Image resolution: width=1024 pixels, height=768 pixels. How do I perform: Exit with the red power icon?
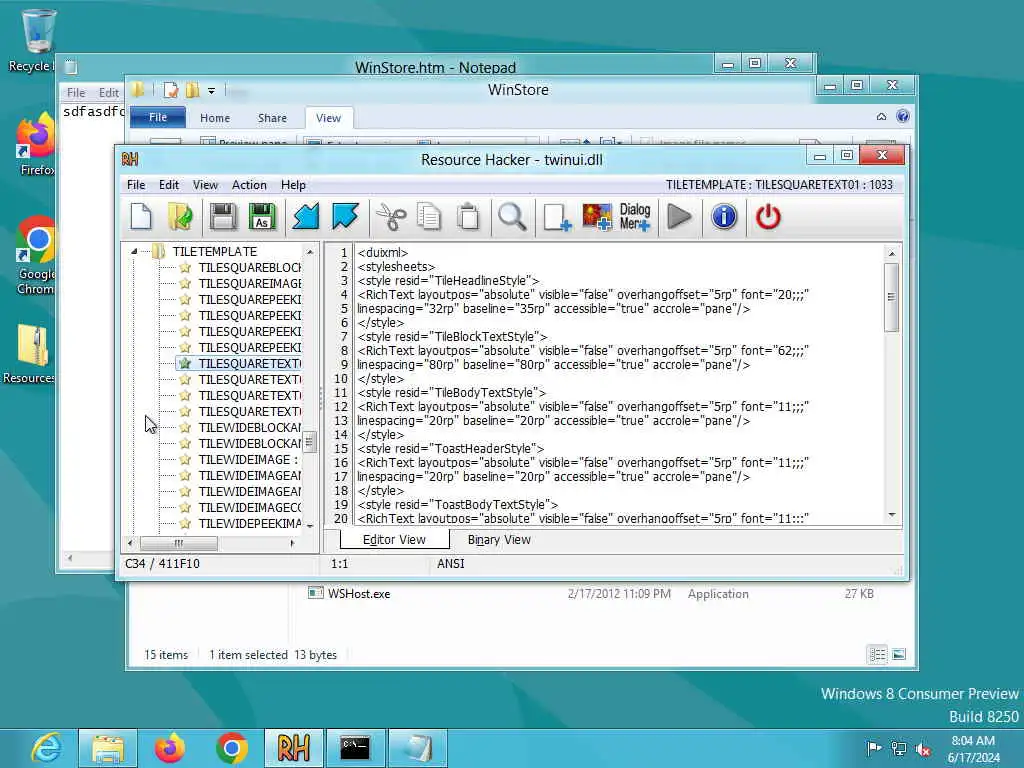[768, 217]
